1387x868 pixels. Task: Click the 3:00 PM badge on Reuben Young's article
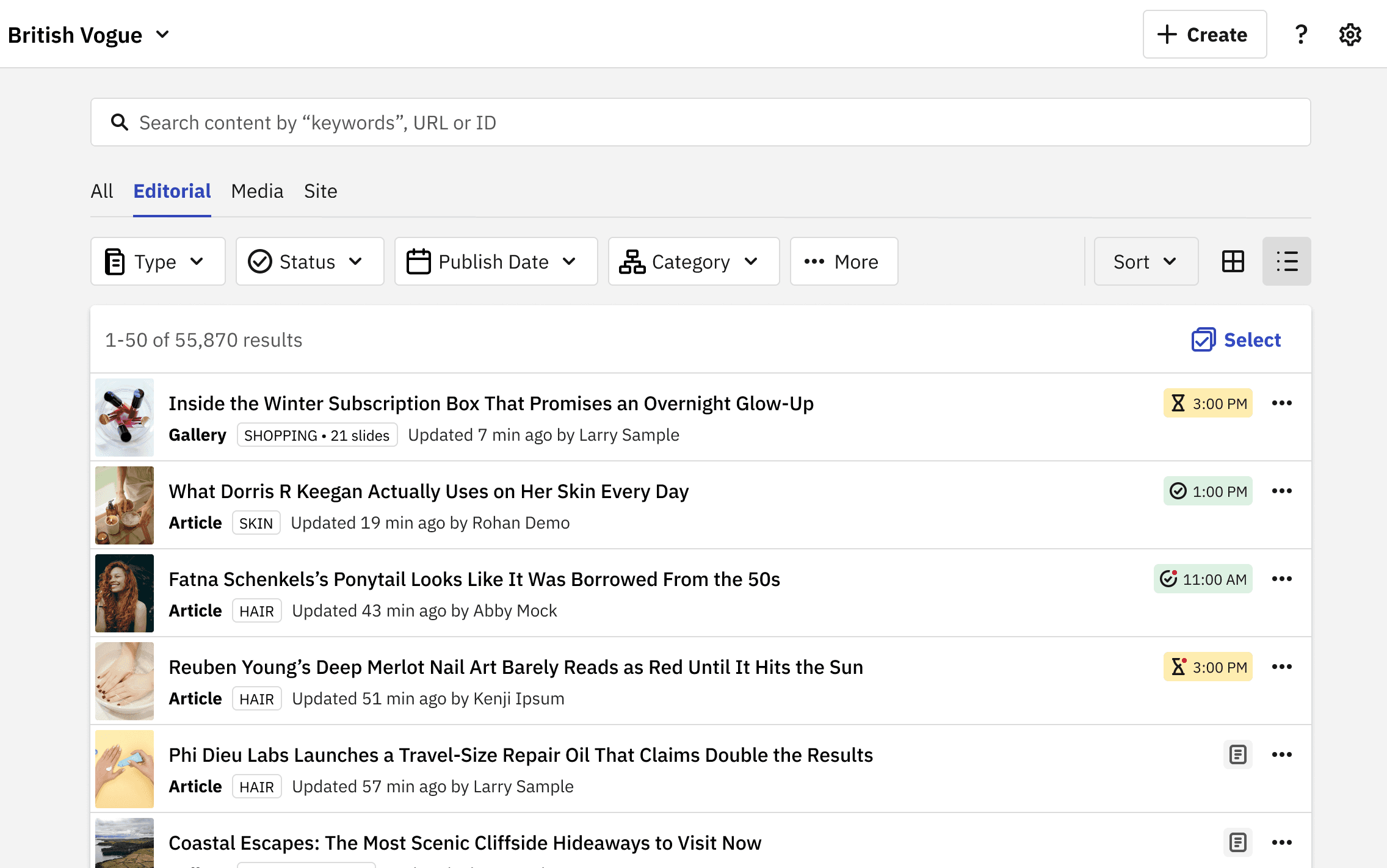pyautogui.click(x=1208, y=667)
